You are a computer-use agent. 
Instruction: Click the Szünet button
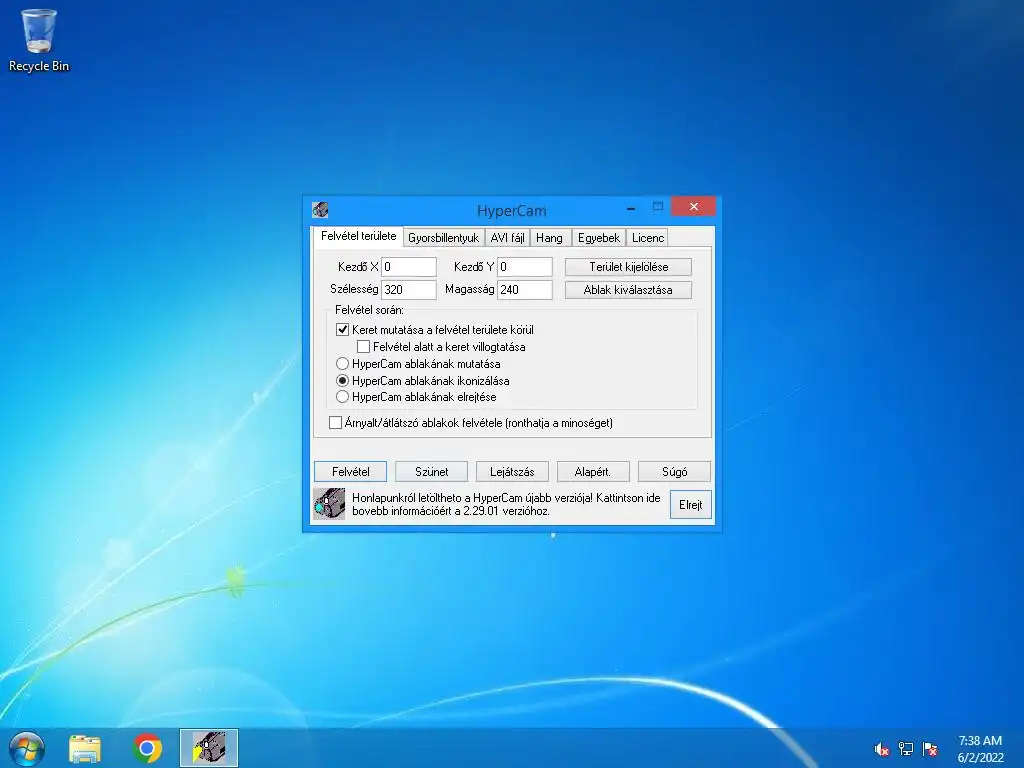(x=432, y=472)
